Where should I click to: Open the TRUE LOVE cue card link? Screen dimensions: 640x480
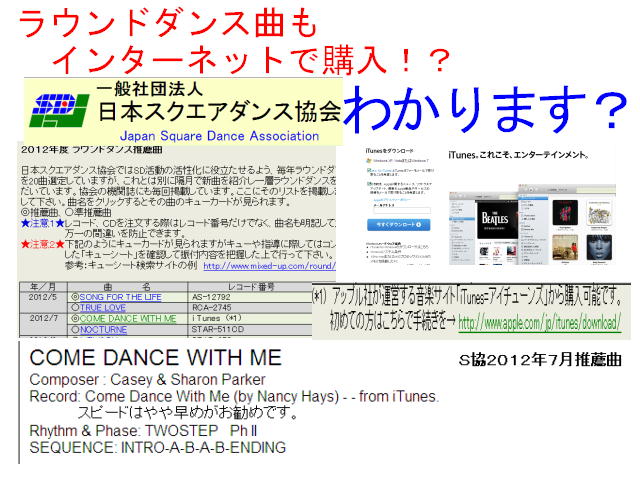click(x=102, y=308)
